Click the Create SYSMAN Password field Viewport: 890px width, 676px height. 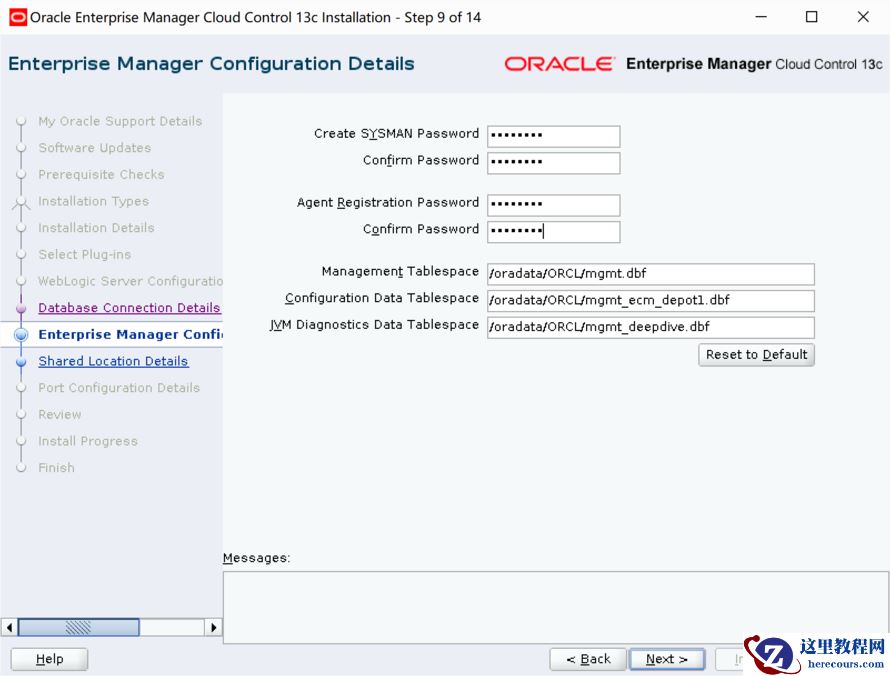pyautogui.click(x=553, y=136)
